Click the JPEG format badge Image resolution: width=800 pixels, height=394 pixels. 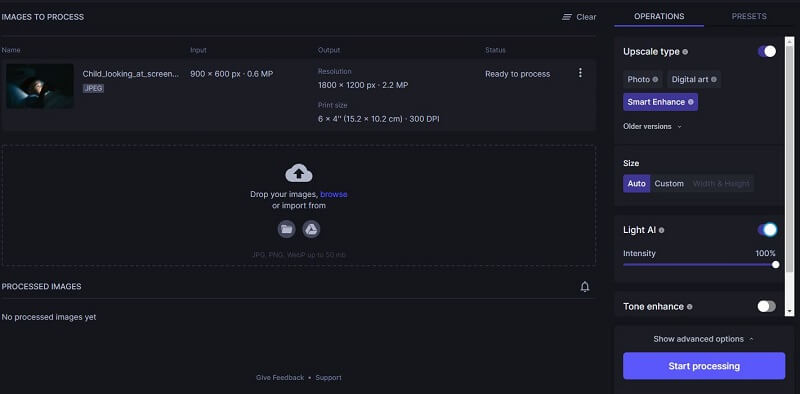point(93,88)
